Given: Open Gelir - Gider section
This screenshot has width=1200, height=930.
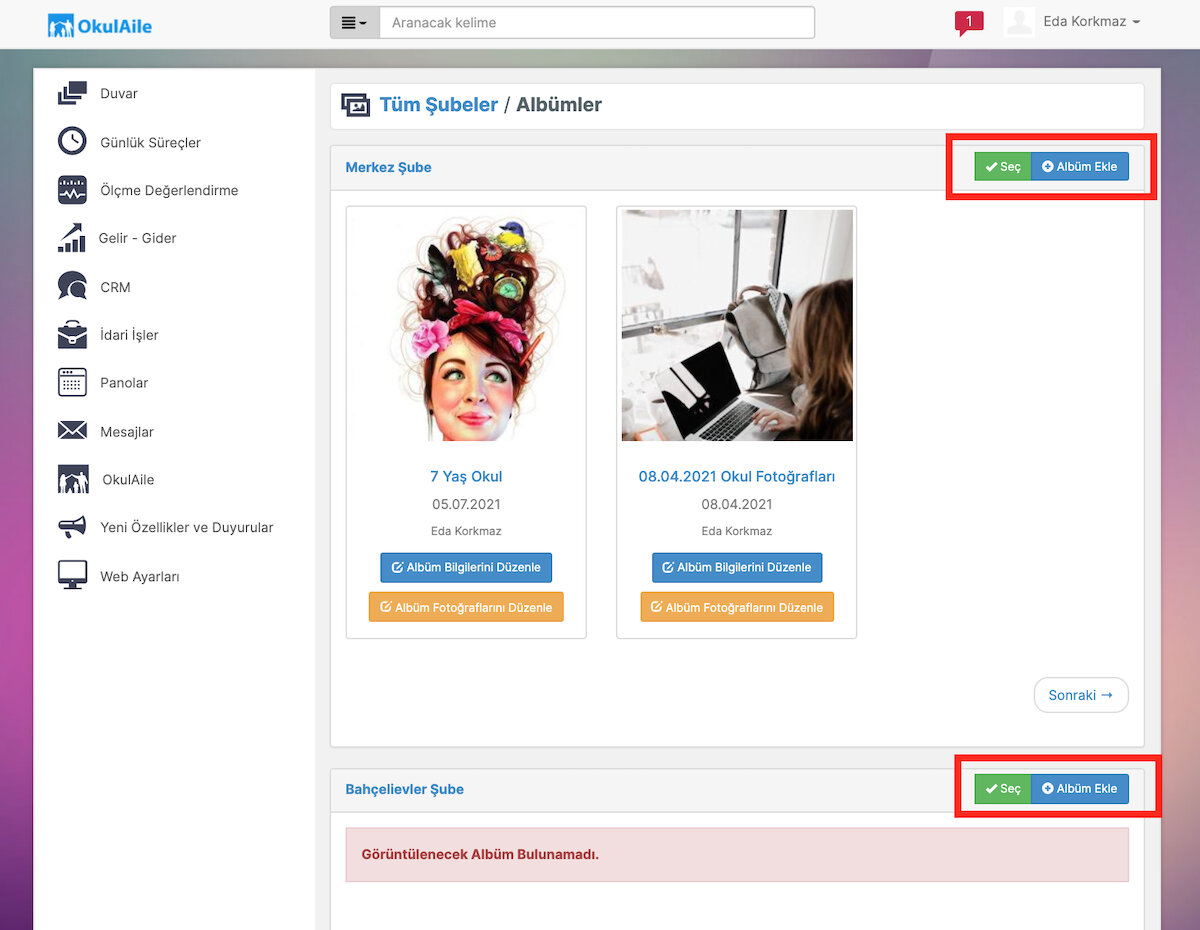Looking at the screenshot, I should [137, 238].
